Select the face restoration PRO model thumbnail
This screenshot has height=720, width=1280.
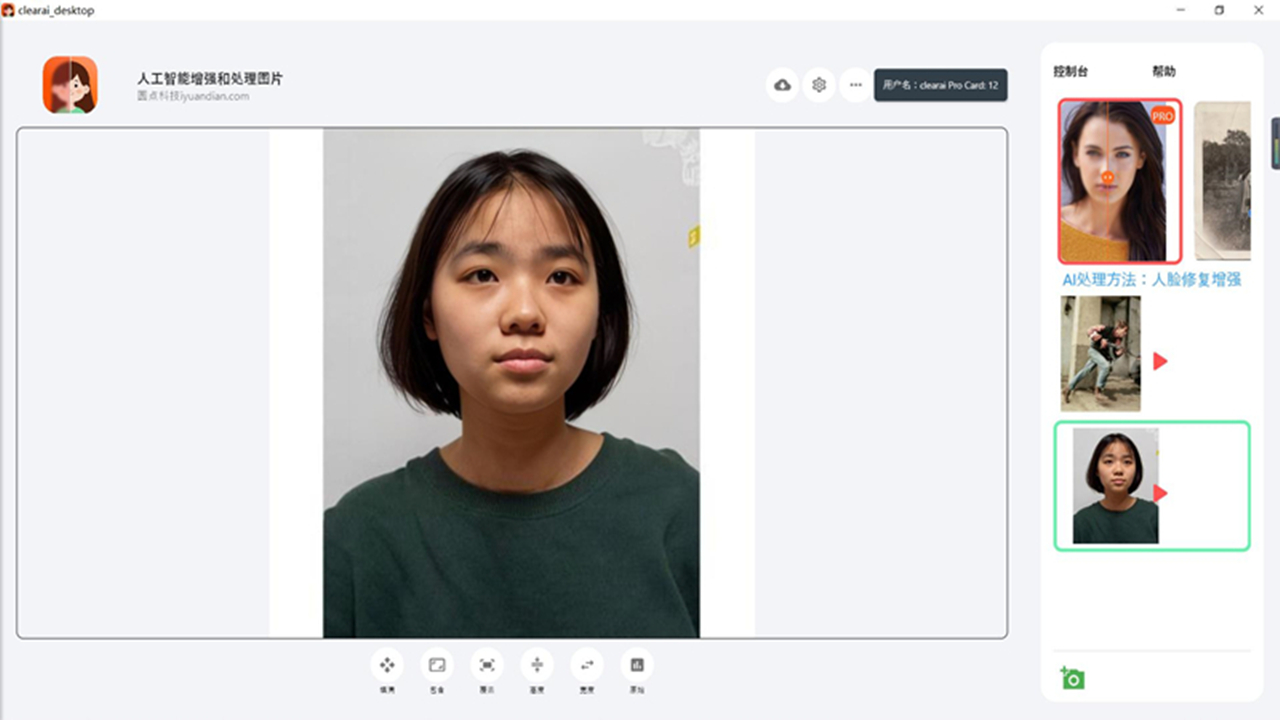[1119, 181]
